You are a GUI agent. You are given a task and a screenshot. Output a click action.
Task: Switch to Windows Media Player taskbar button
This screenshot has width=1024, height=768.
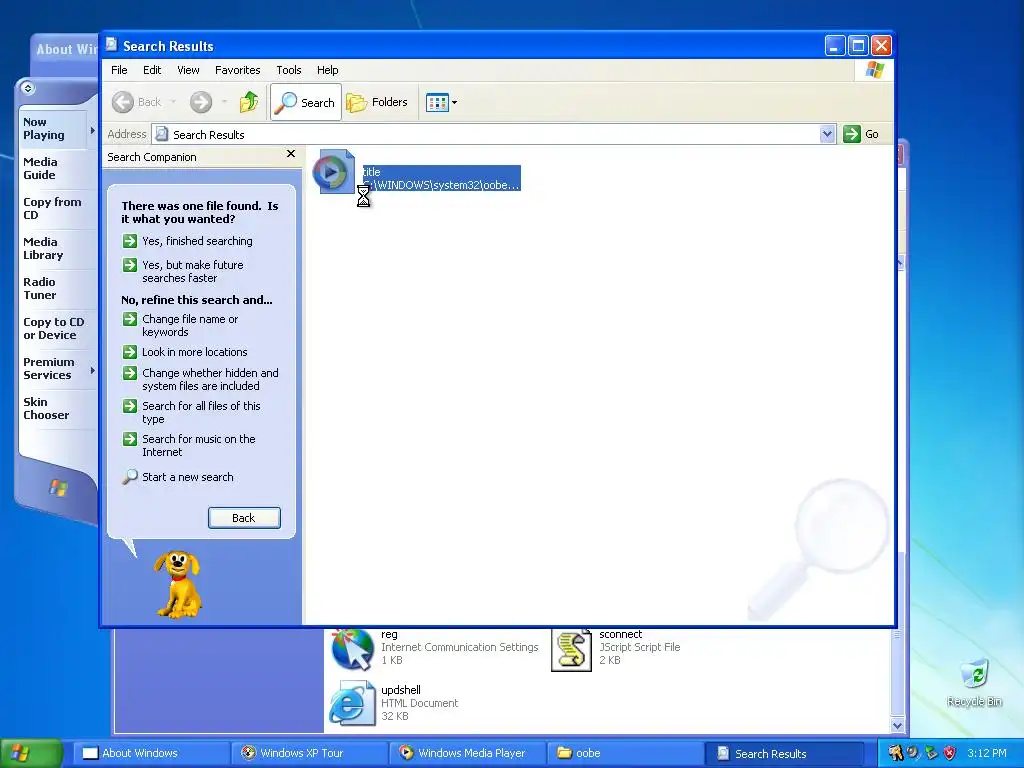click(x=468, y=753)
